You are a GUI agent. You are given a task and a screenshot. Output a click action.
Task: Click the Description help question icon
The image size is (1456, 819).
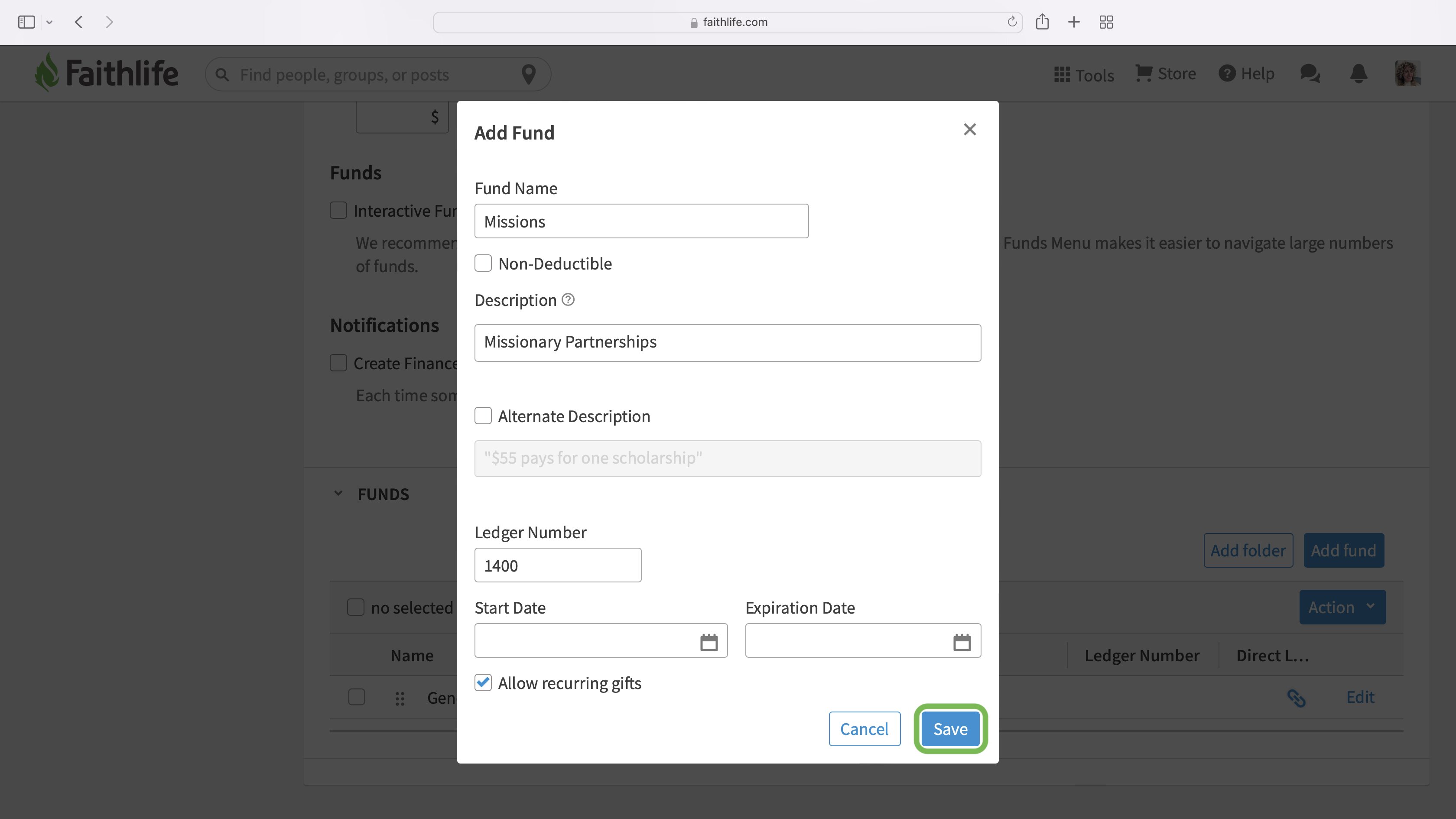point(568,299)
